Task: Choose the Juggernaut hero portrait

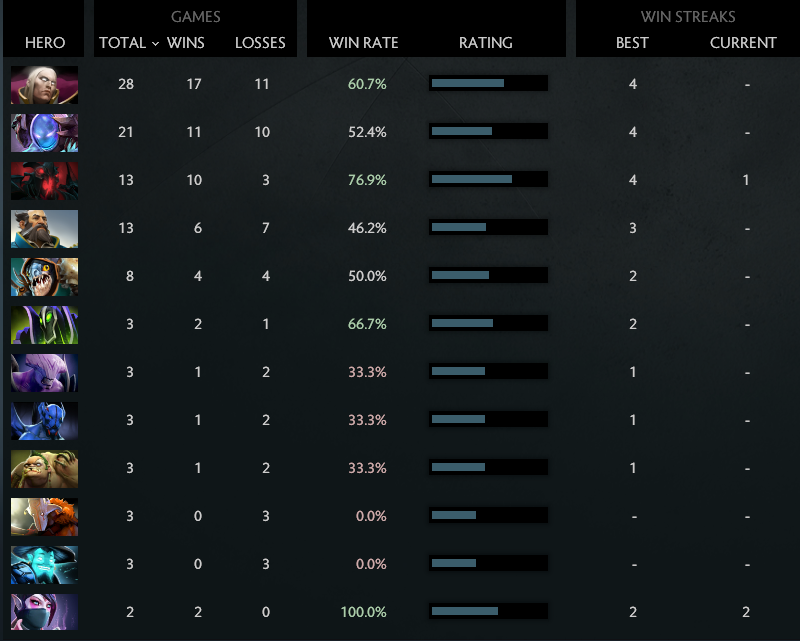Action: click(44, 516)
